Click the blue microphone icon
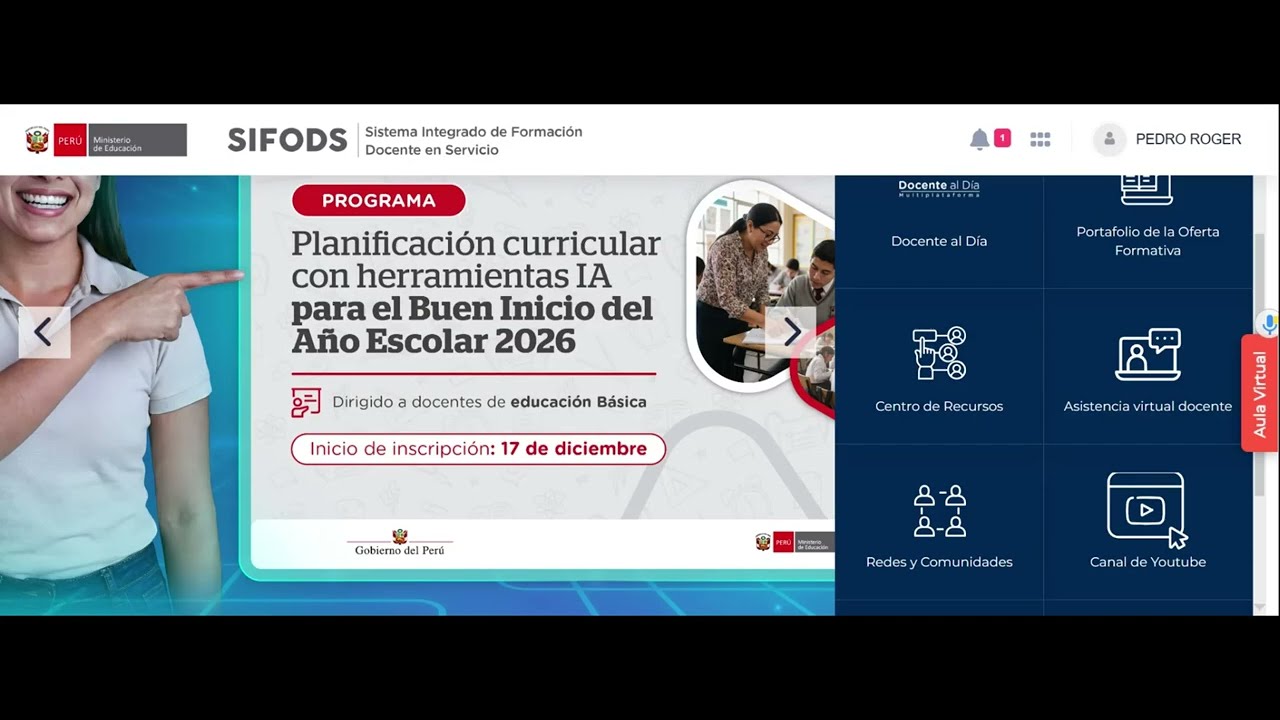The height and width of the screenshot is (720, 1280). pyautogui.click(x=1269, y=324)
